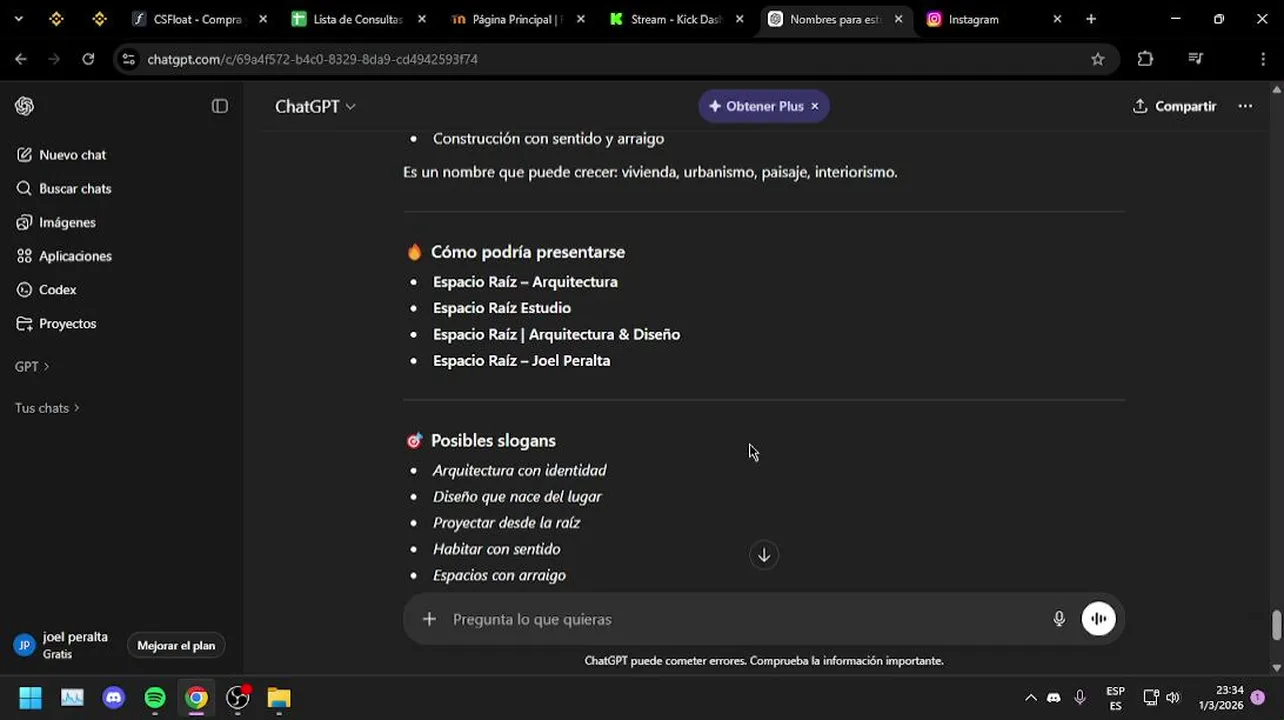Reload the page with the refresh icon
The image size is (1284, 720).
click(88, 59)
